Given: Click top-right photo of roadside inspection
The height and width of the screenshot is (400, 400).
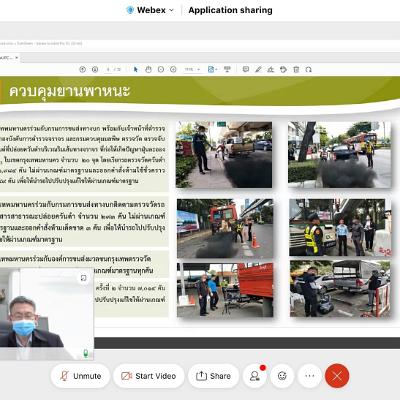Looking at the screenshot, I should (x=339, y=154).
